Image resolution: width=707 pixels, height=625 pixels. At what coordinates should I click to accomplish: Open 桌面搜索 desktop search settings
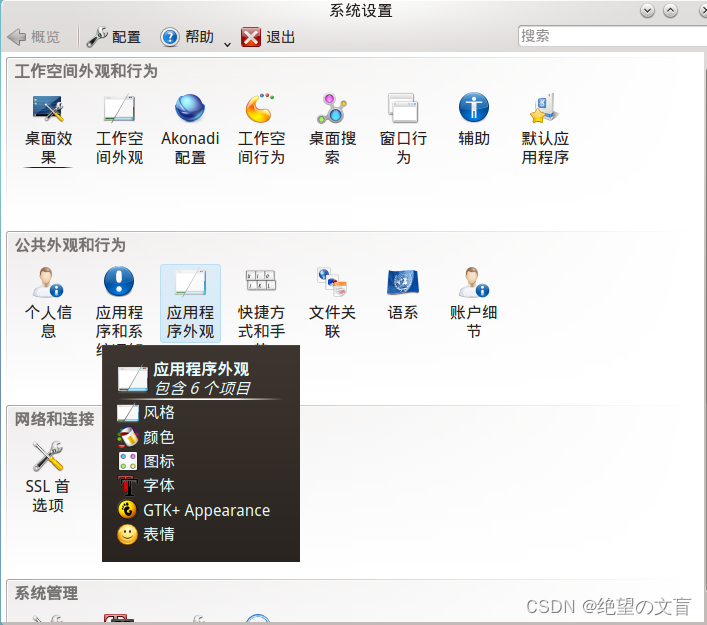[x=332, y=129]
